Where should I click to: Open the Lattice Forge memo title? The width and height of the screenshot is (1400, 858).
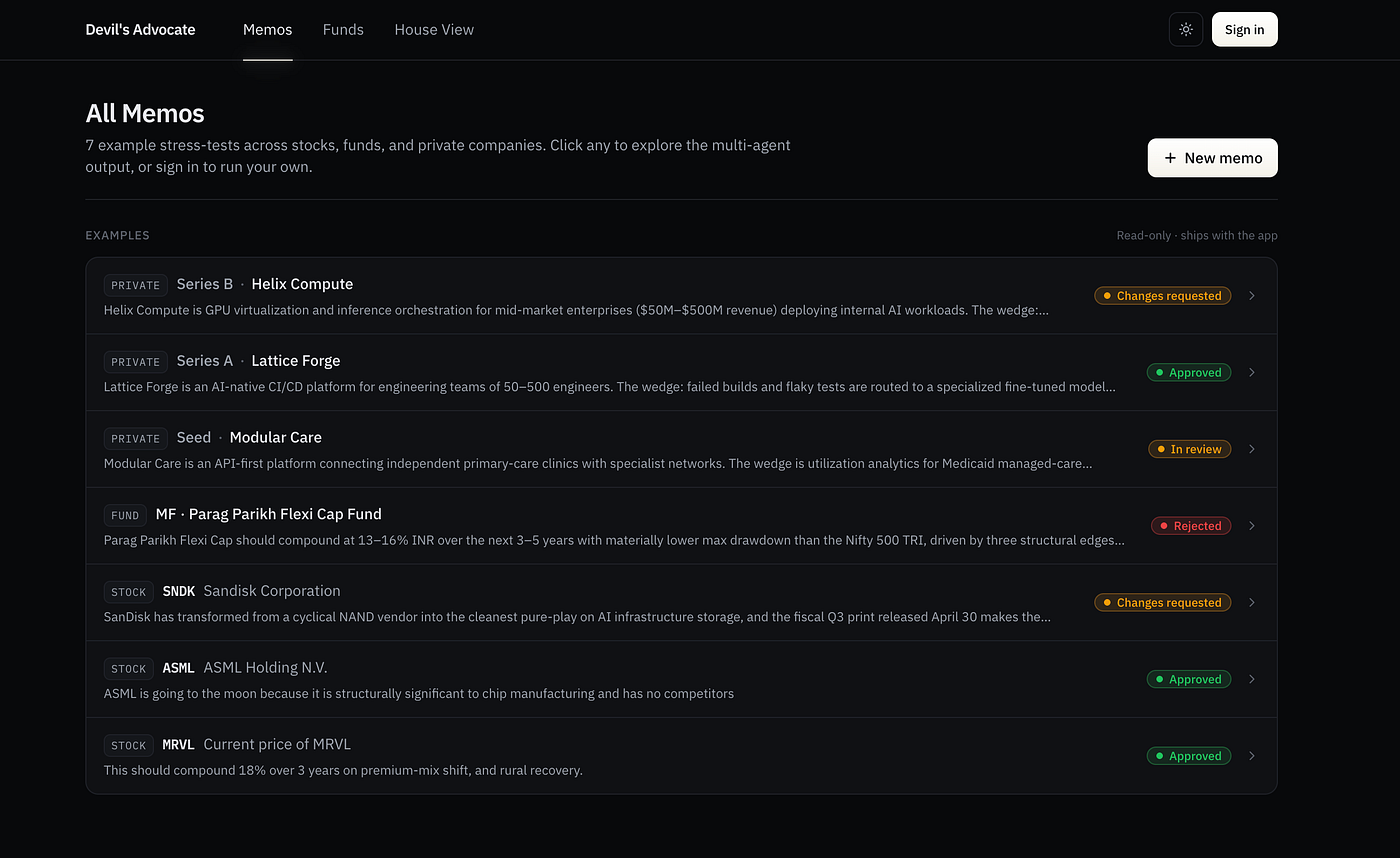[296, 361]
